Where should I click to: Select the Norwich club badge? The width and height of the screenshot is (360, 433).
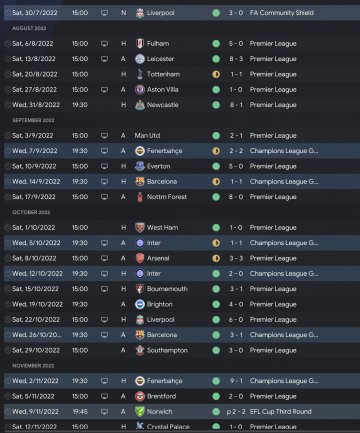pos(140,412)
